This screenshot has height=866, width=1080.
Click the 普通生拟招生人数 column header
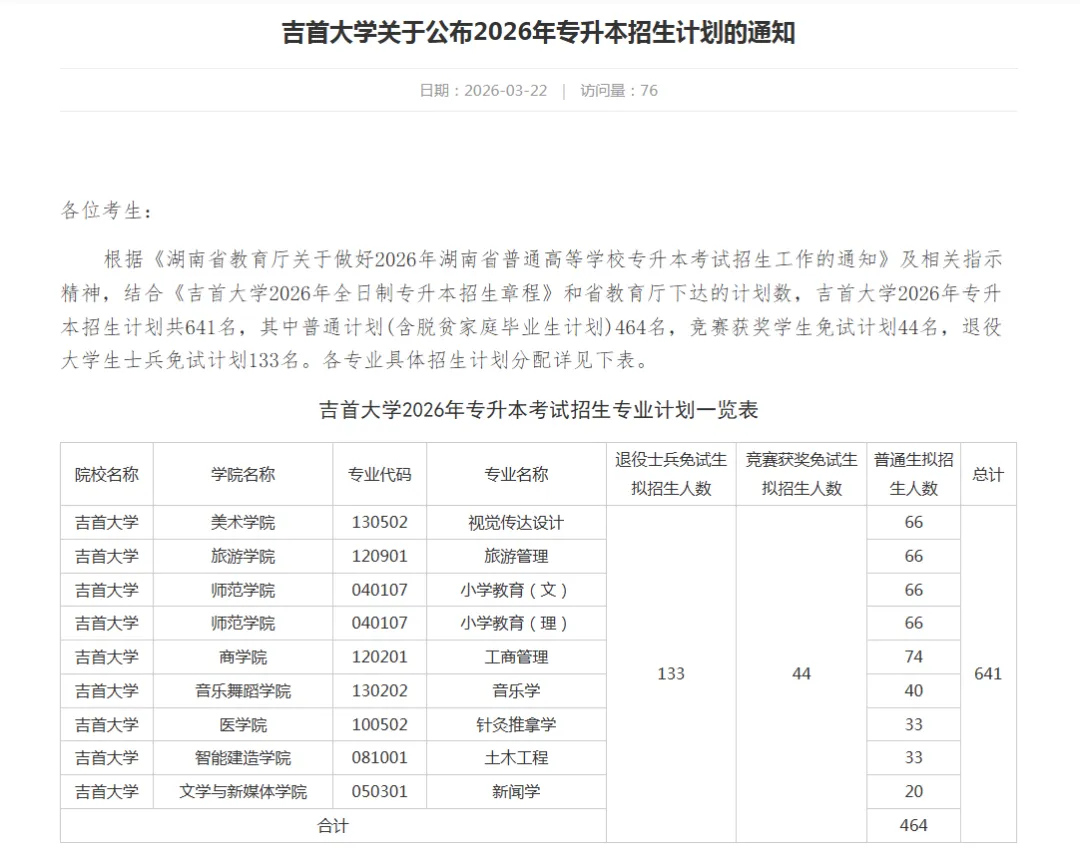913,474
